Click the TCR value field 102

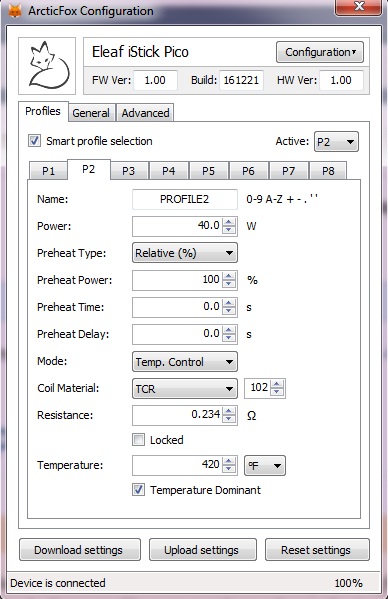point(258,388)
